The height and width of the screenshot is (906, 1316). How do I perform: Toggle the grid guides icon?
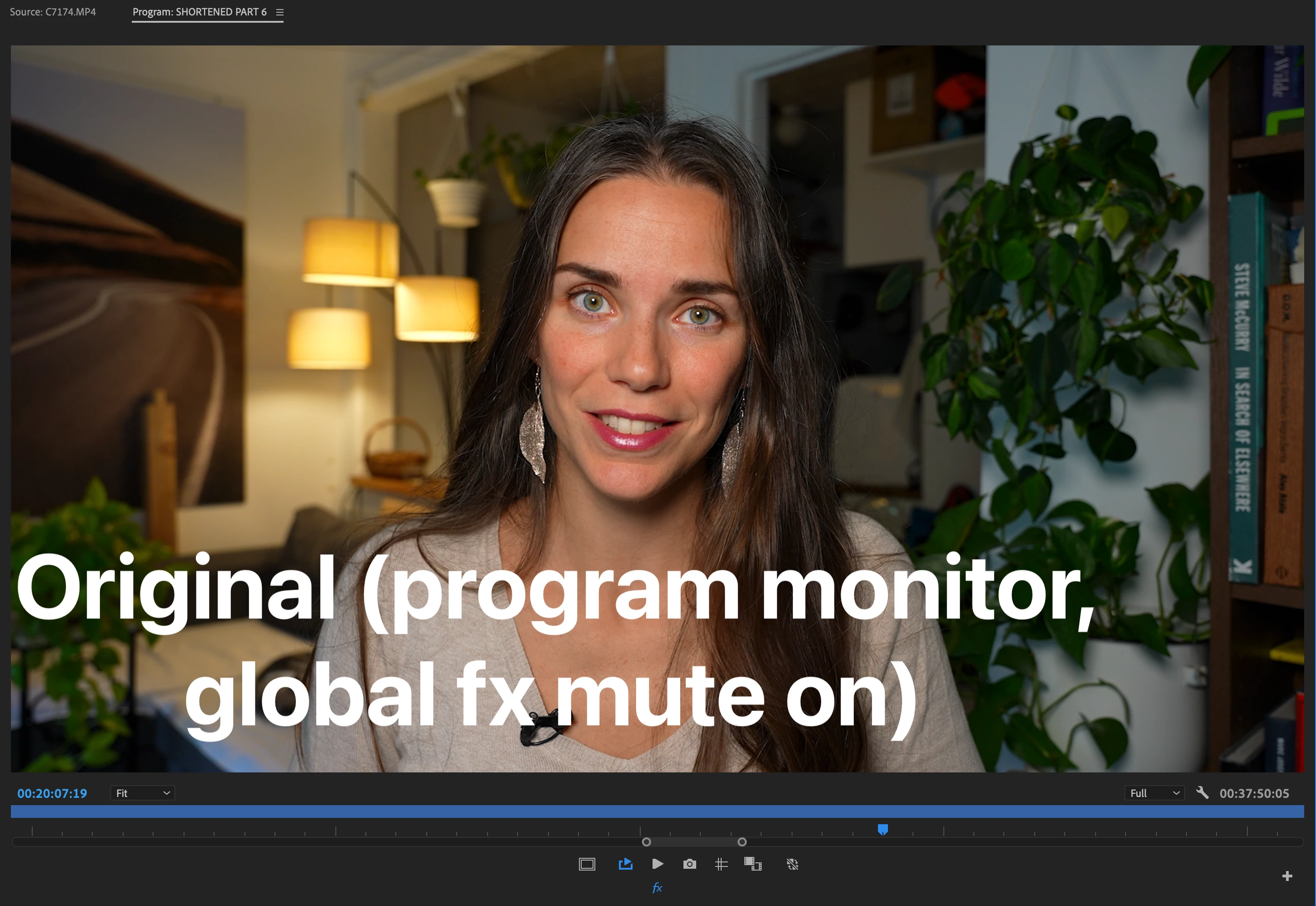pyautogui.click(x=721, y=864)
